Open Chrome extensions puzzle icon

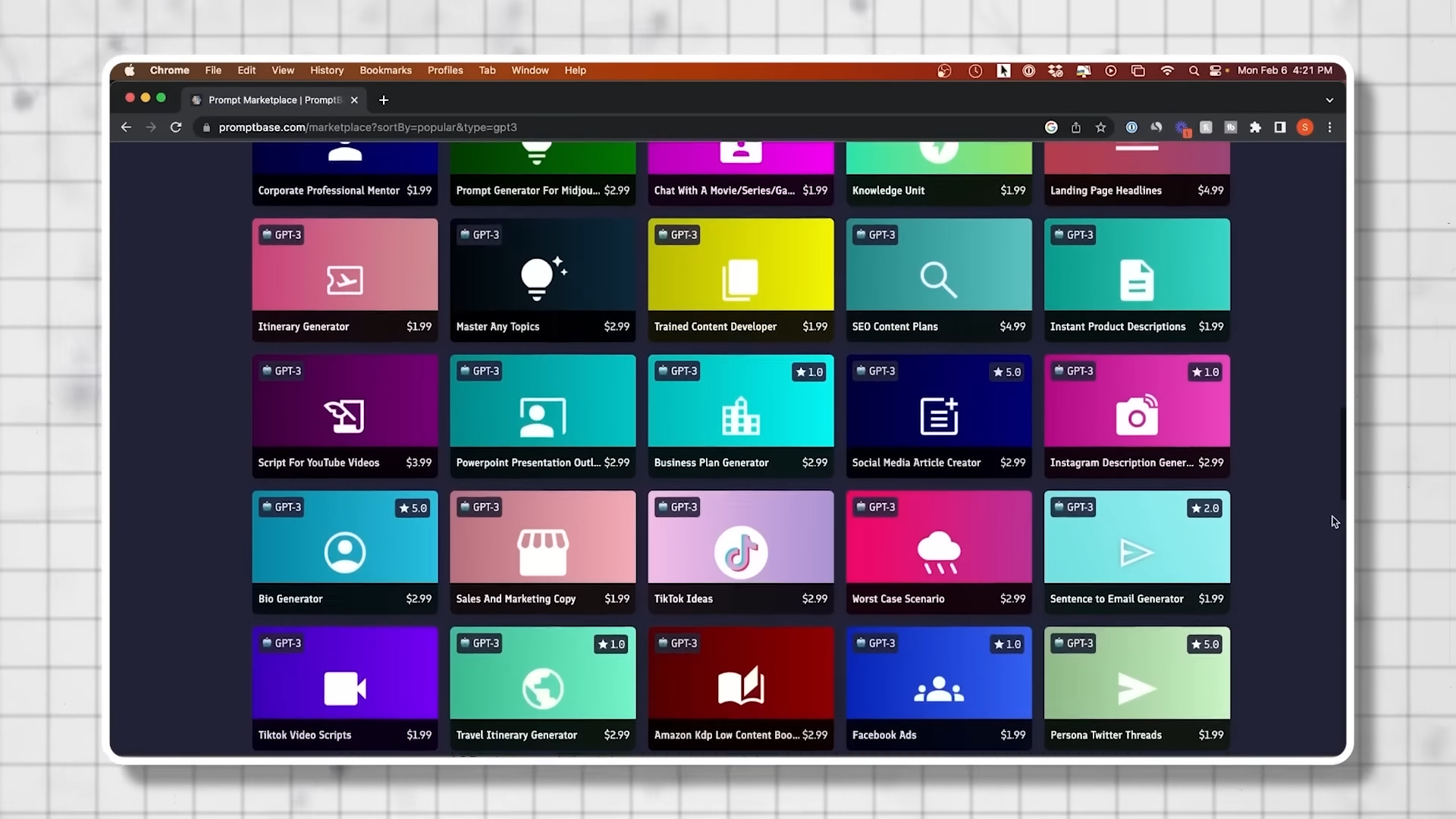(x=1255, y=127)
